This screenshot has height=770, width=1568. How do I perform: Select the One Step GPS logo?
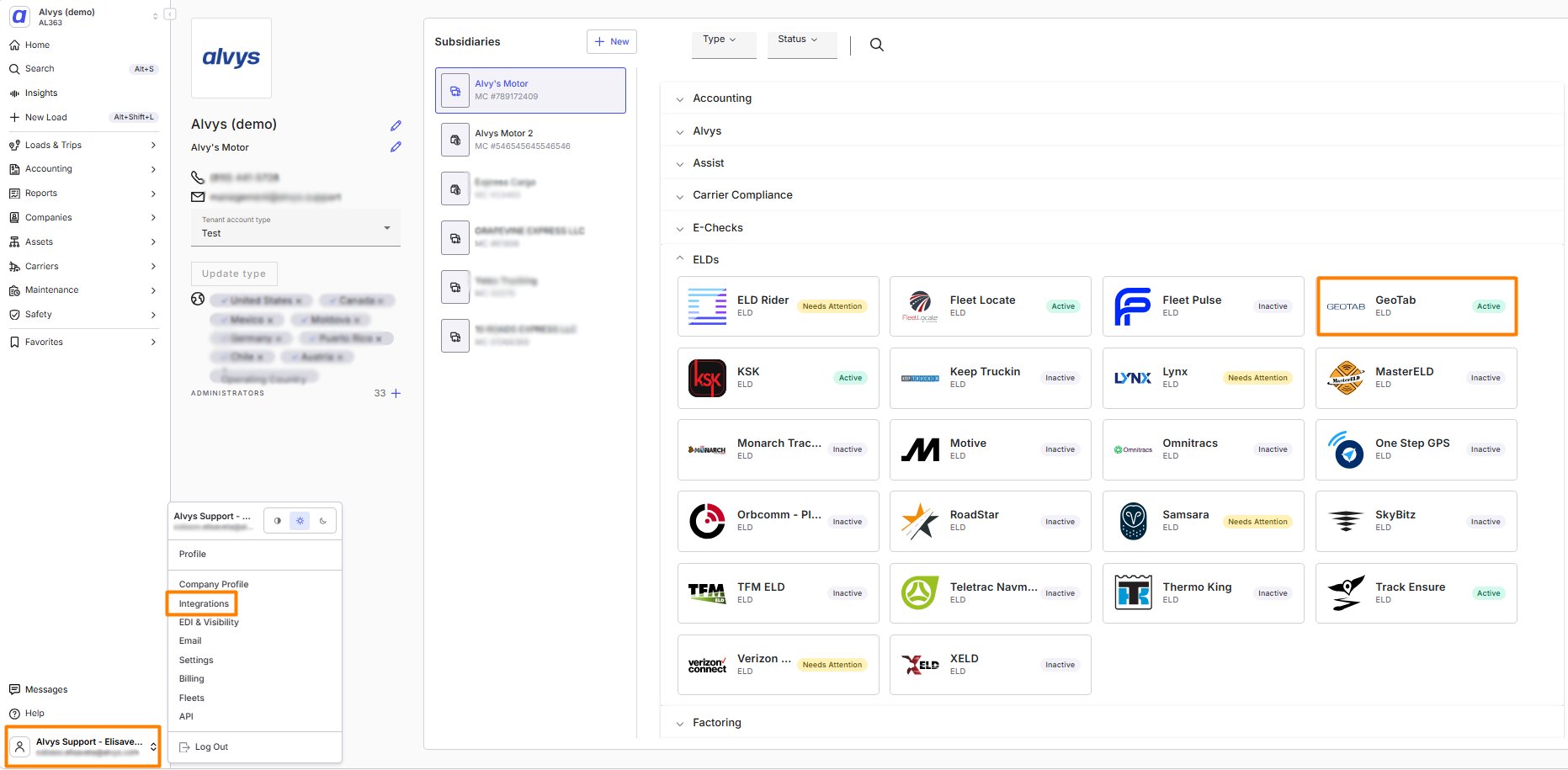click(1346, 449)
